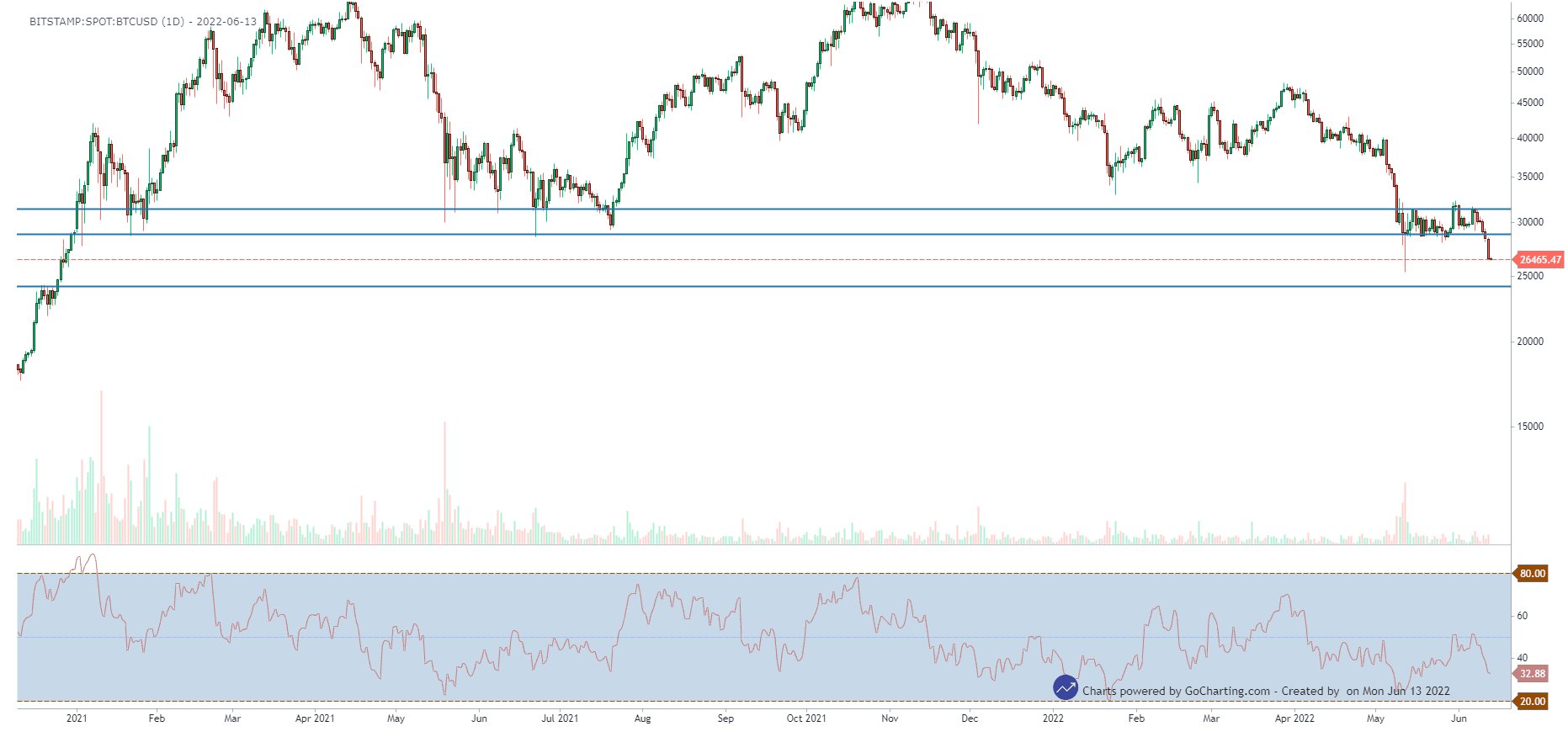
Task: Click the 'Apr 2021' date axis label
Action: click(x=315, y=718)
